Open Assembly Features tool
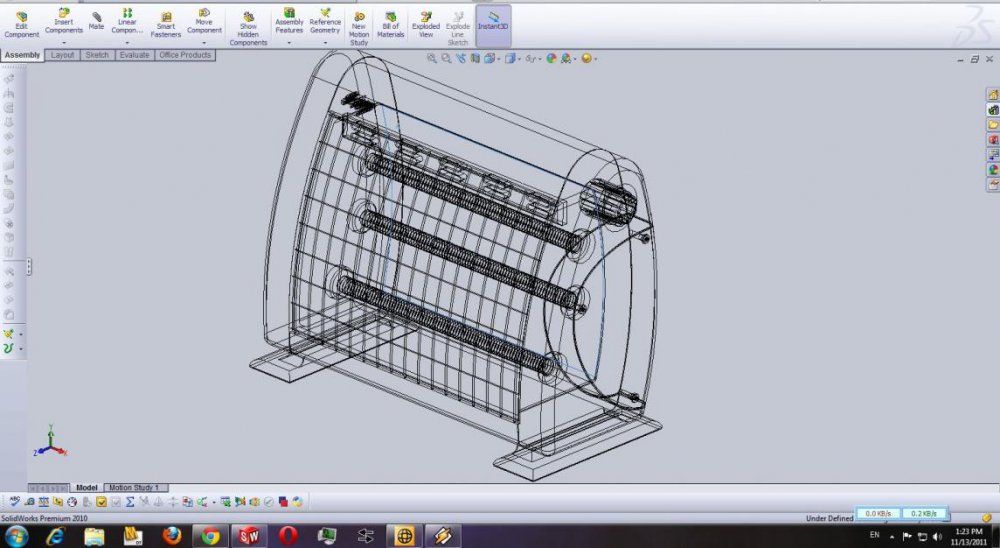Image resolution: width=1000 pixels, height=548 pixels. click(289, 22)
